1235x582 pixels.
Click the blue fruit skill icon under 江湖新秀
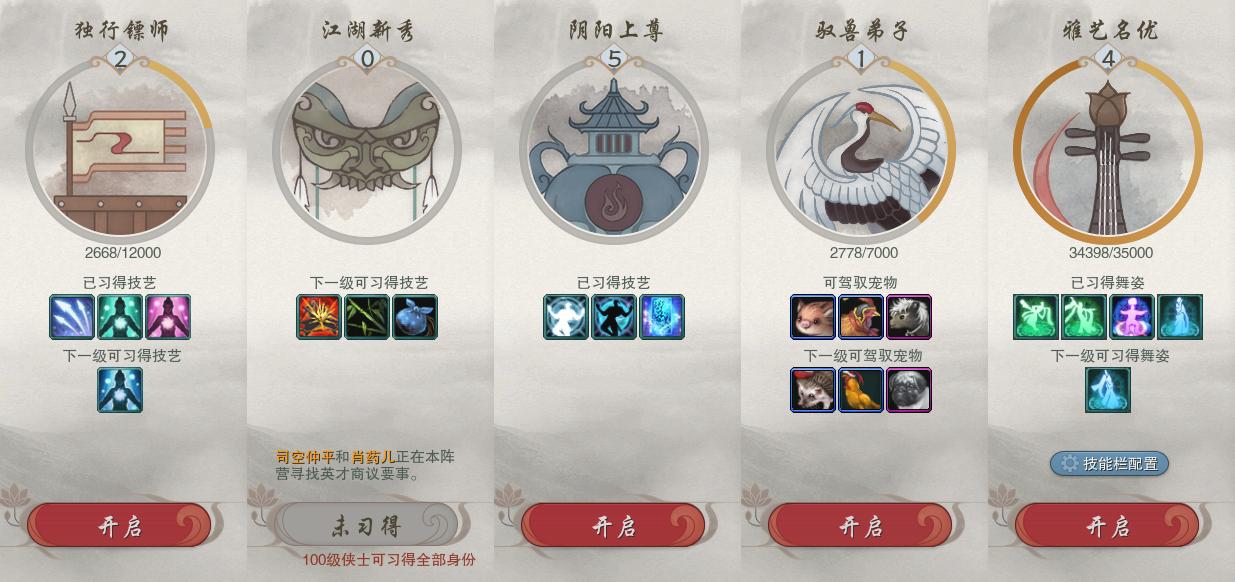coord(415,317)
